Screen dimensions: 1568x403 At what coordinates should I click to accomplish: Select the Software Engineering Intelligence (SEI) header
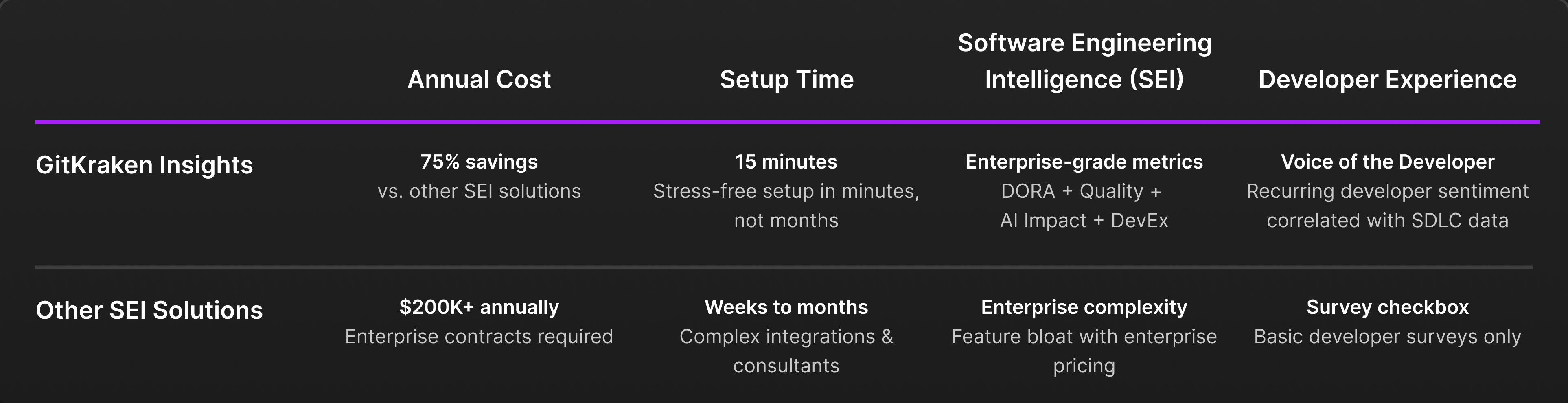pos(1084,61)
